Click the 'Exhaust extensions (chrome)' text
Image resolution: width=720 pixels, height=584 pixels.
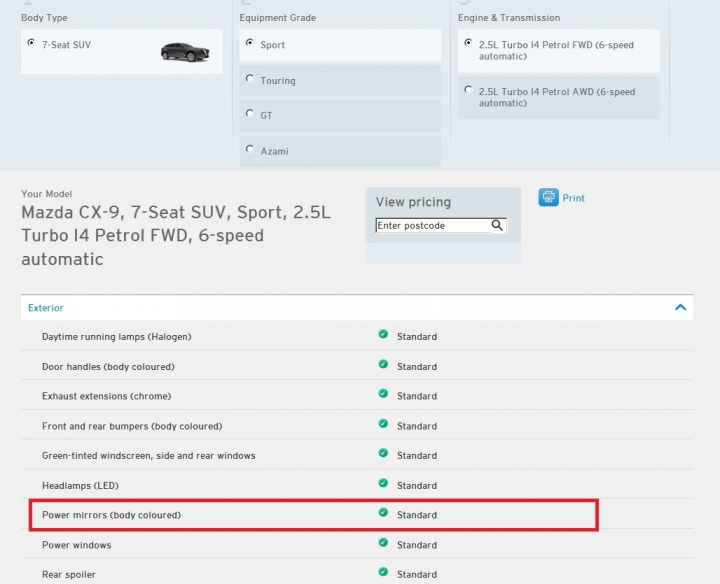pyautogui.click(x=107, y=396)
